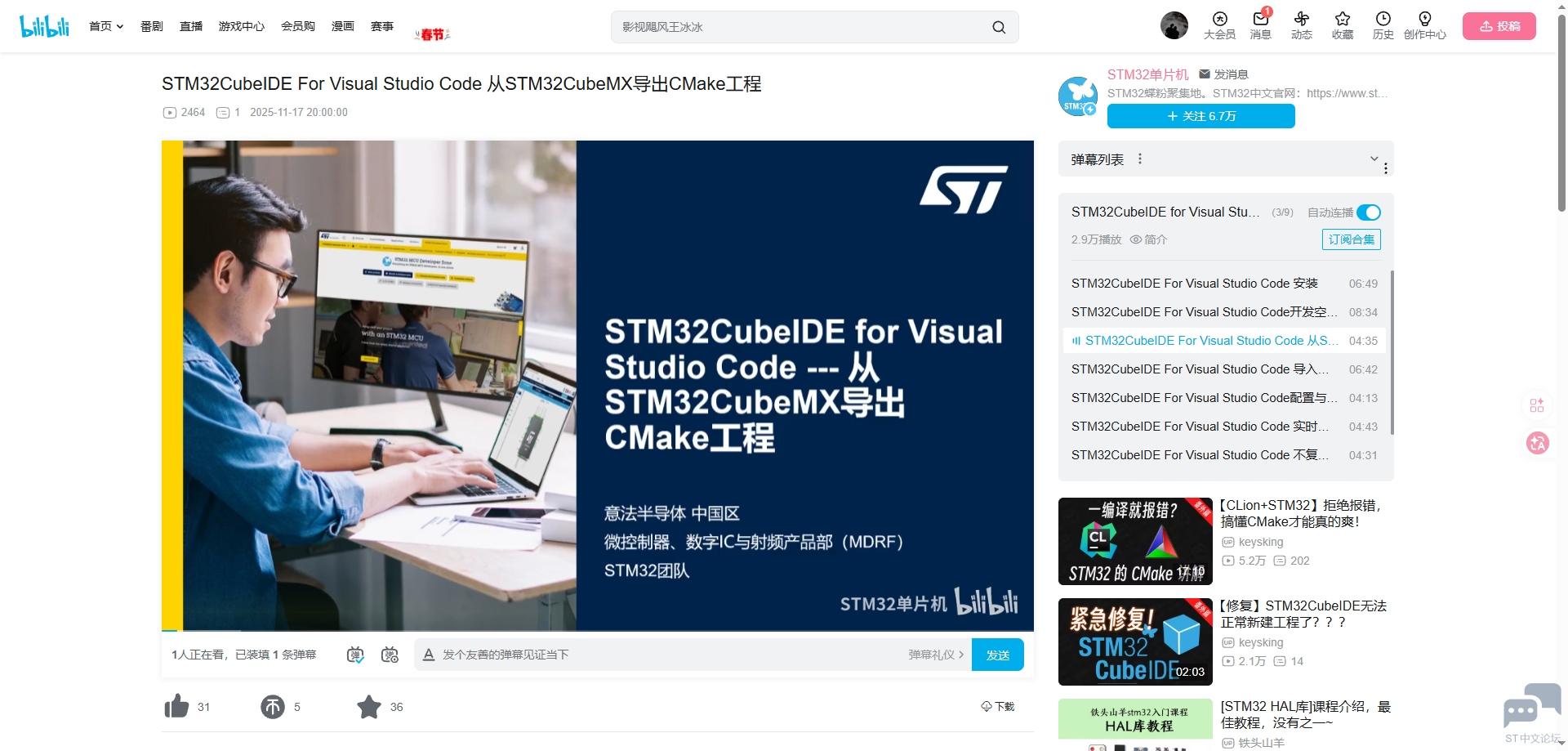Open the 直播 nav item
This screenshot has width=1568, height=751.
191,26
